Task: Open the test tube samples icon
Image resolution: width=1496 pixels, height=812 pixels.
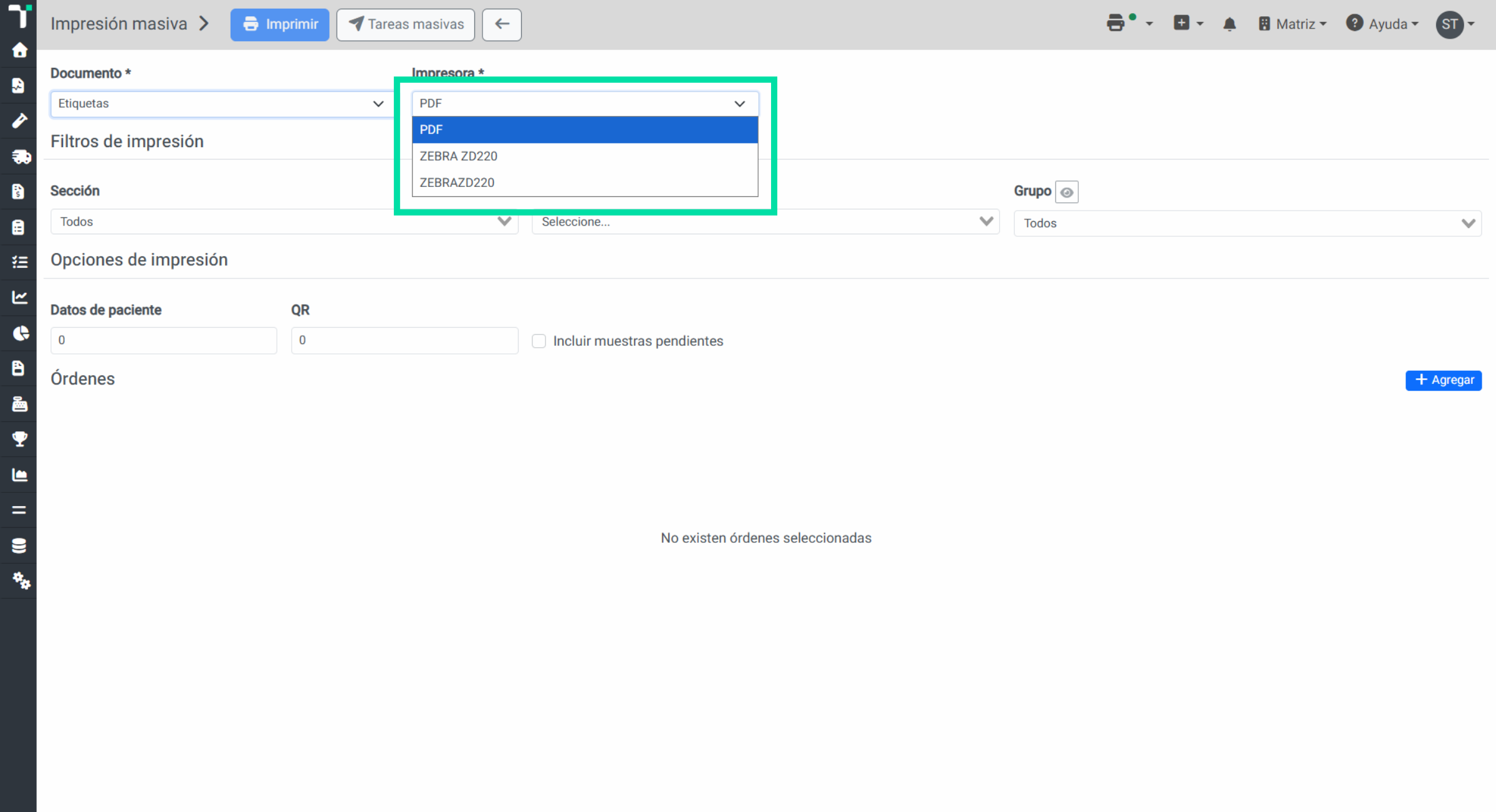Action: pos(19,121)
